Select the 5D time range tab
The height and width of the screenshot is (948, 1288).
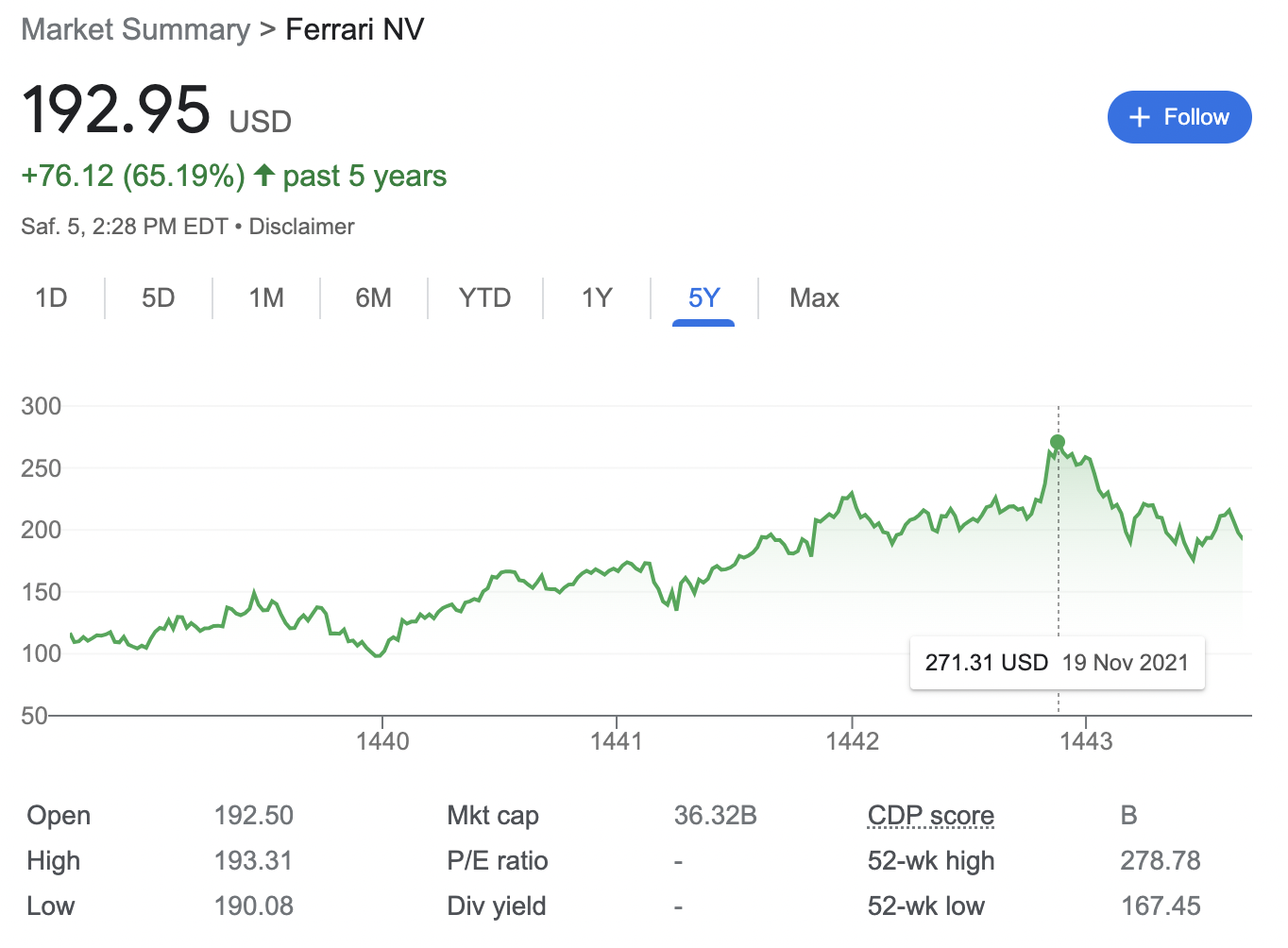159,298
